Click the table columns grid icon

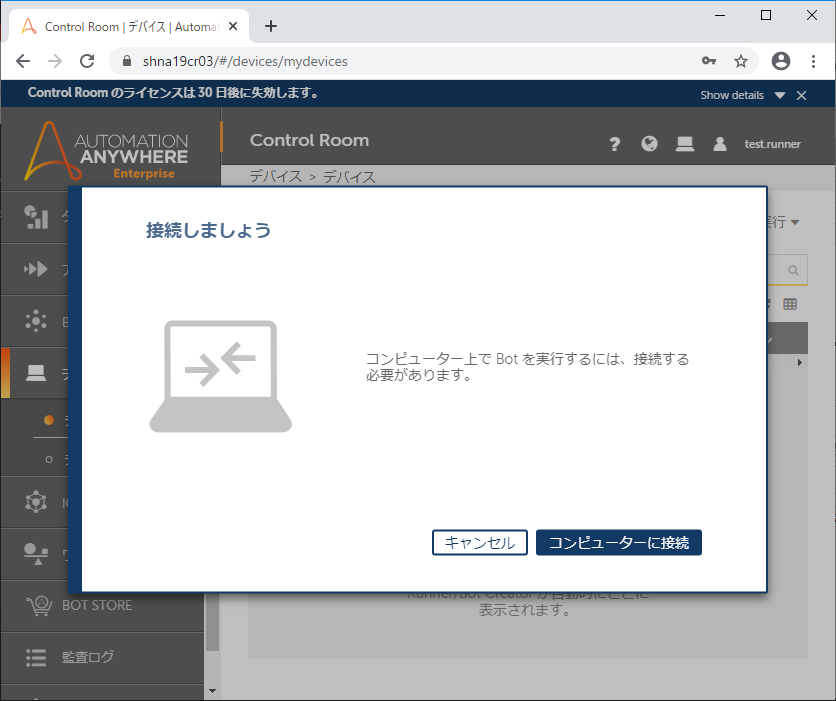[x=790, y=304]
